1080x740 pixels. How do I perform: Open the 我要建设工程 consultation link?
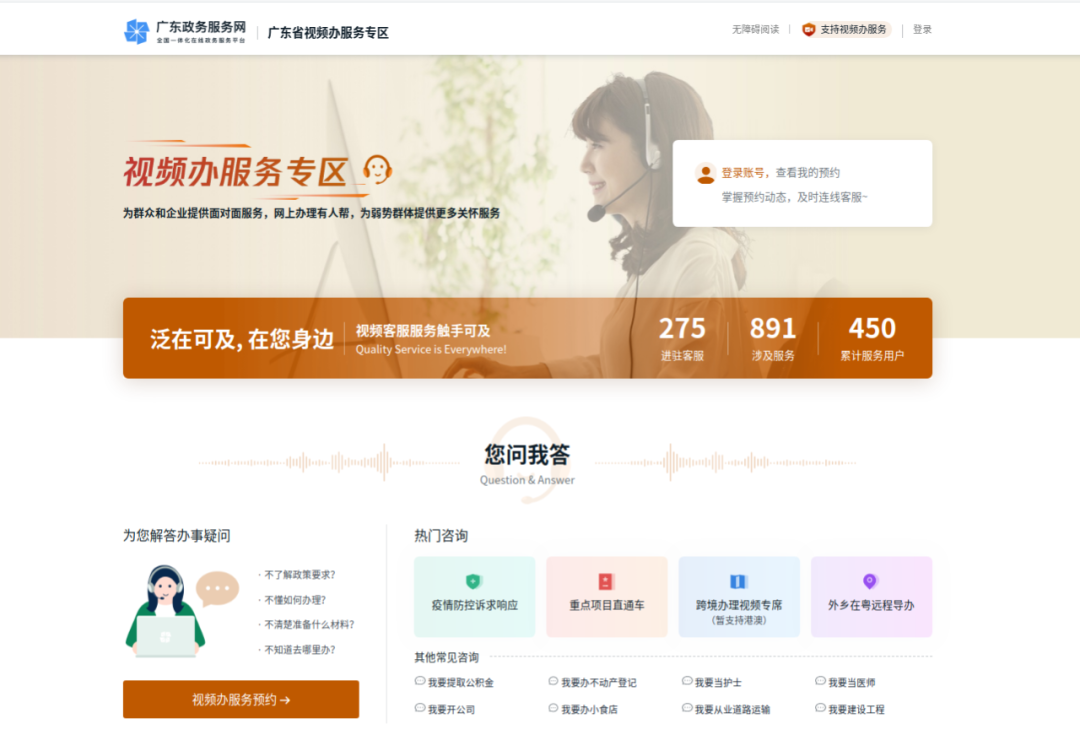point(856,710)
